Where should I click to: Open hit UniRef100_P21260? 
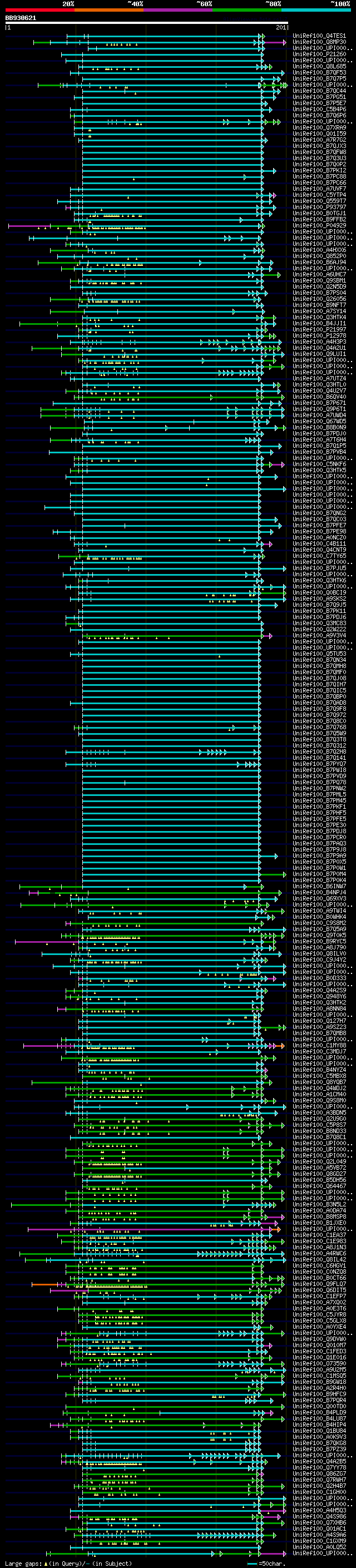319,54
